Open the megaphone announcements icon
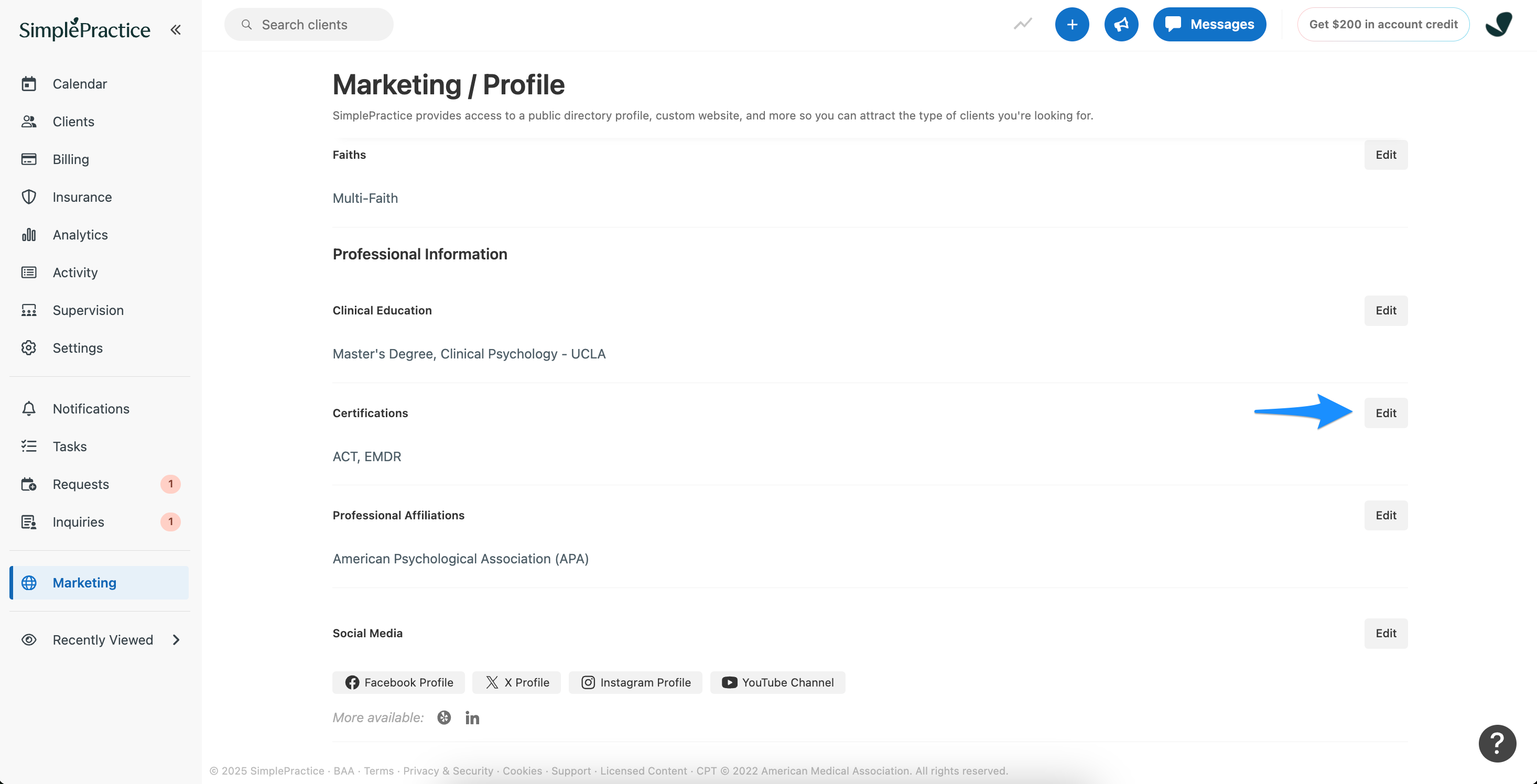The width and height of the screenshot is (1537, 784). [1121, 25]
